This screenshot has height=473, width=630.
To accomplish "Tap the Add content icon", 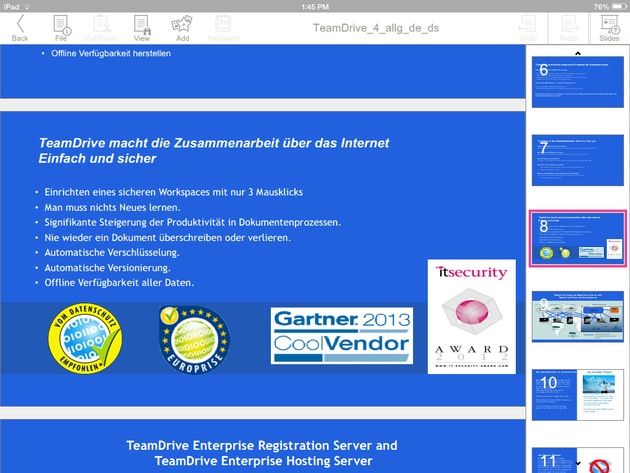I will click(x=181, y=24).
